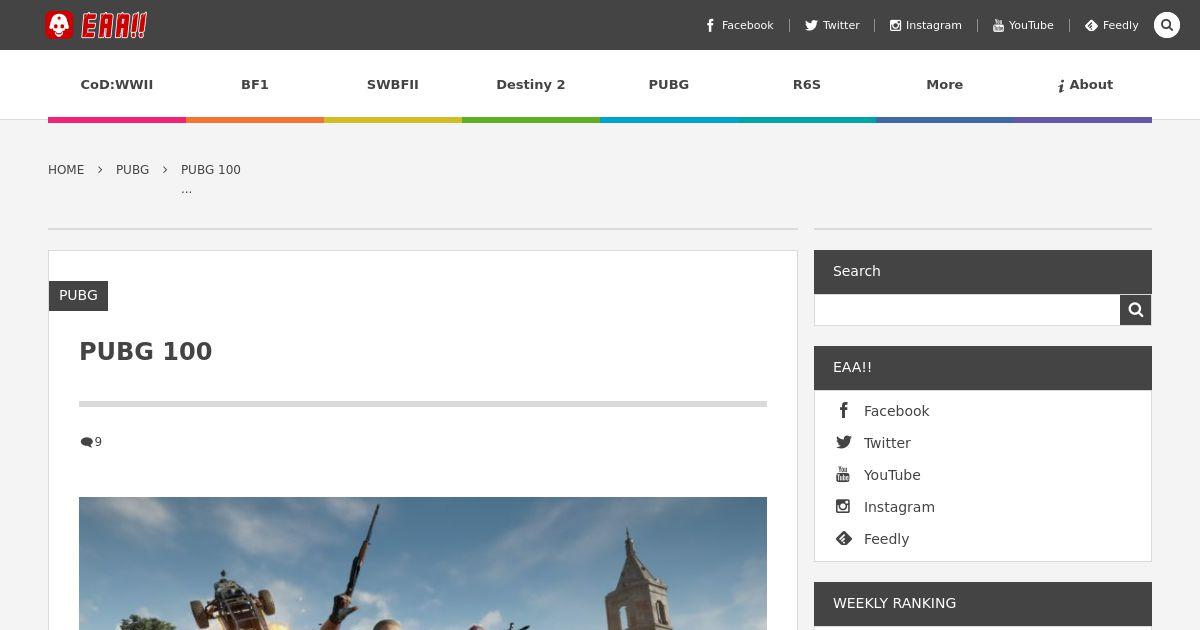Viewport: 1200px width, 630px height.
Task: Click the Facebook icon in top bar
Action: [710, 26]
